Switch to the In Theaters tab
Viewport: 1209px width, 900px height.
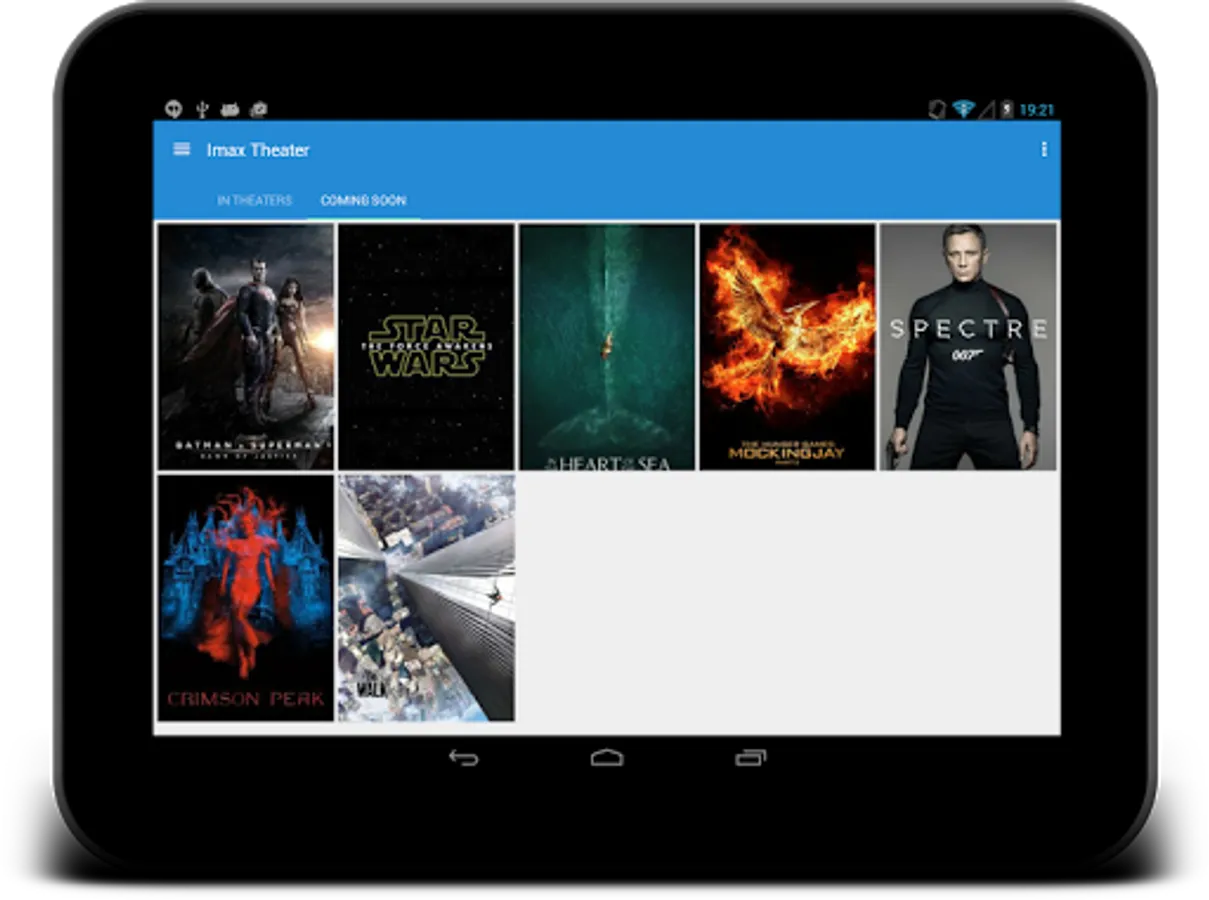tap(254, 200)
